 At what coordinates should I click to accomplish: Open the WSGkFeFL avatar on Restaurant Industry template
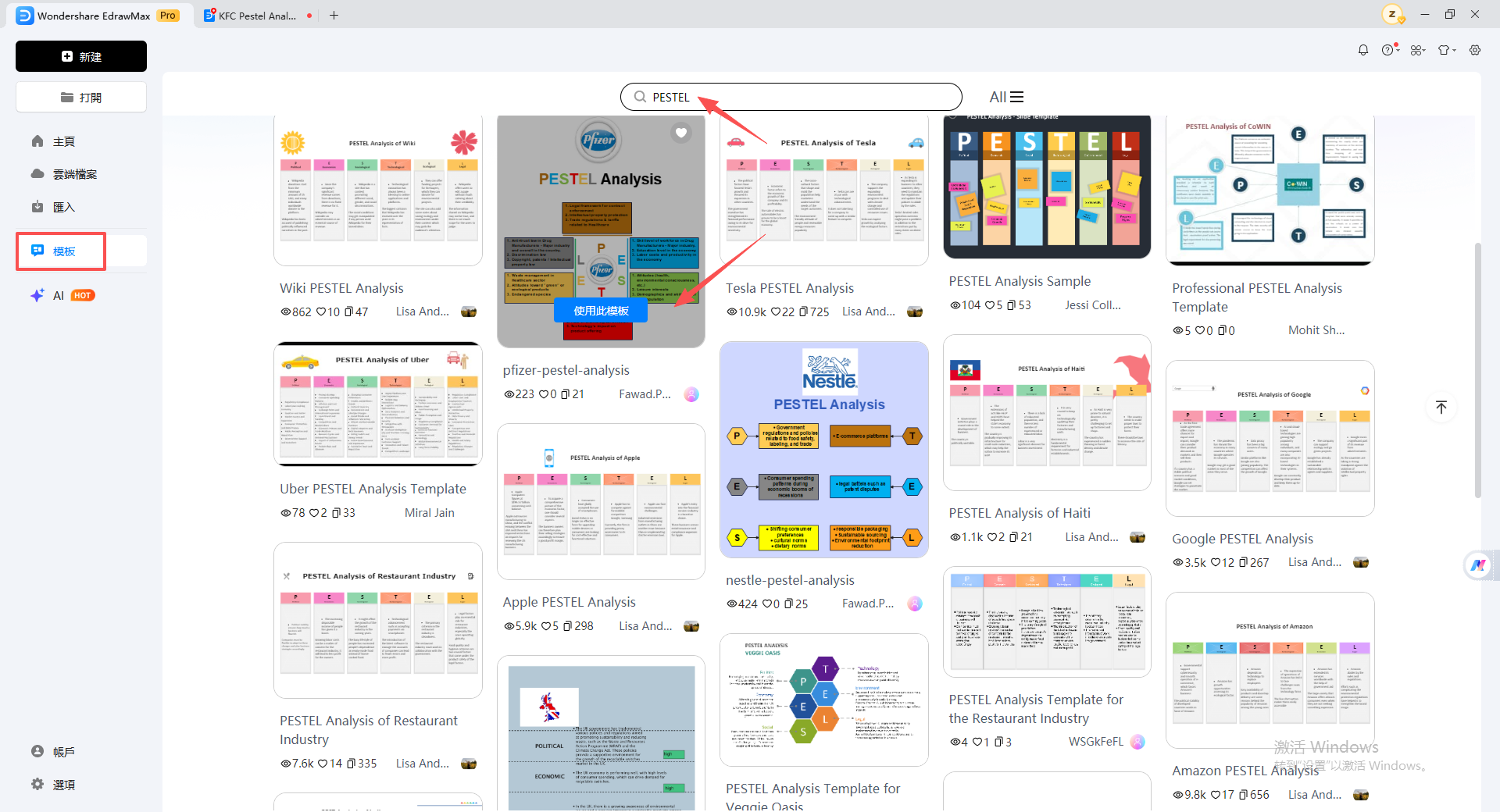1137,742
